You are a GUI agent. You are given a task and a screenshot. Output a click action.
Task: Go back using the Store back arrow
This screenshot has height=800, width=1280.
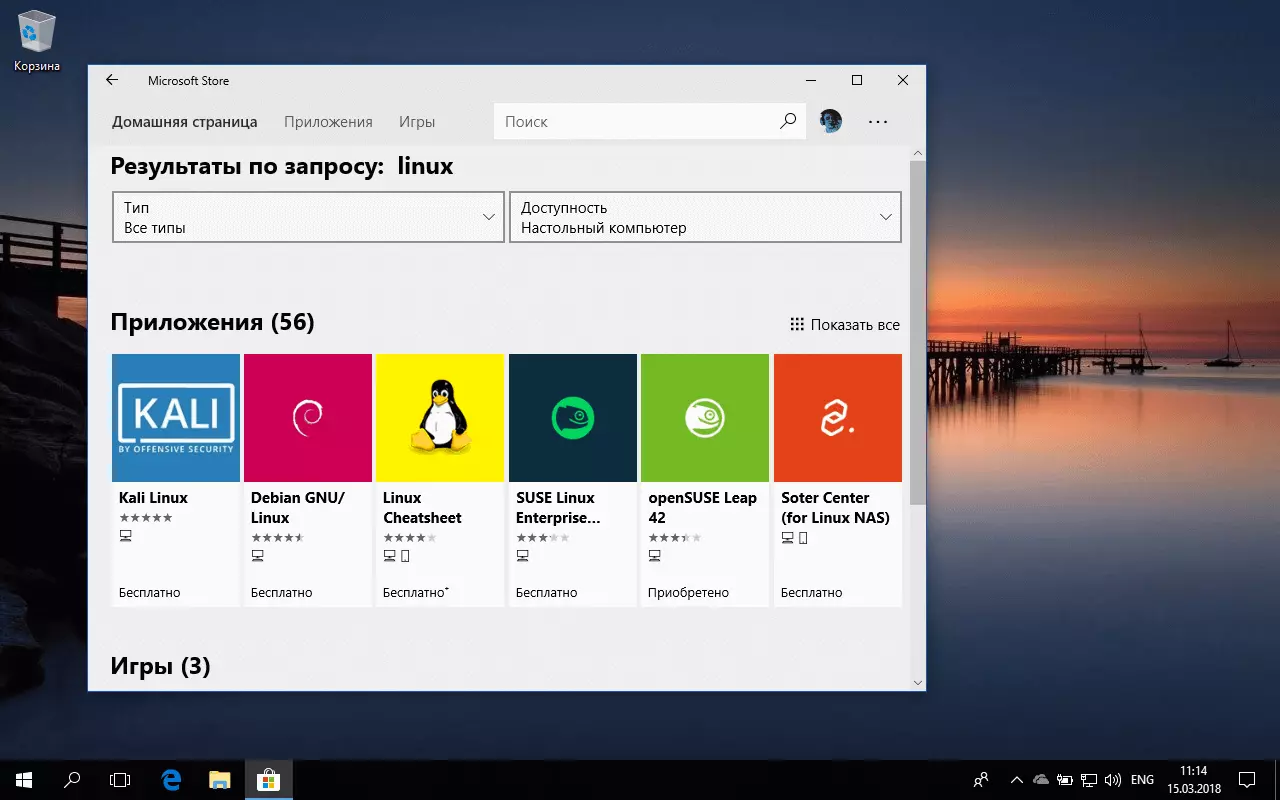coord(112,80)
